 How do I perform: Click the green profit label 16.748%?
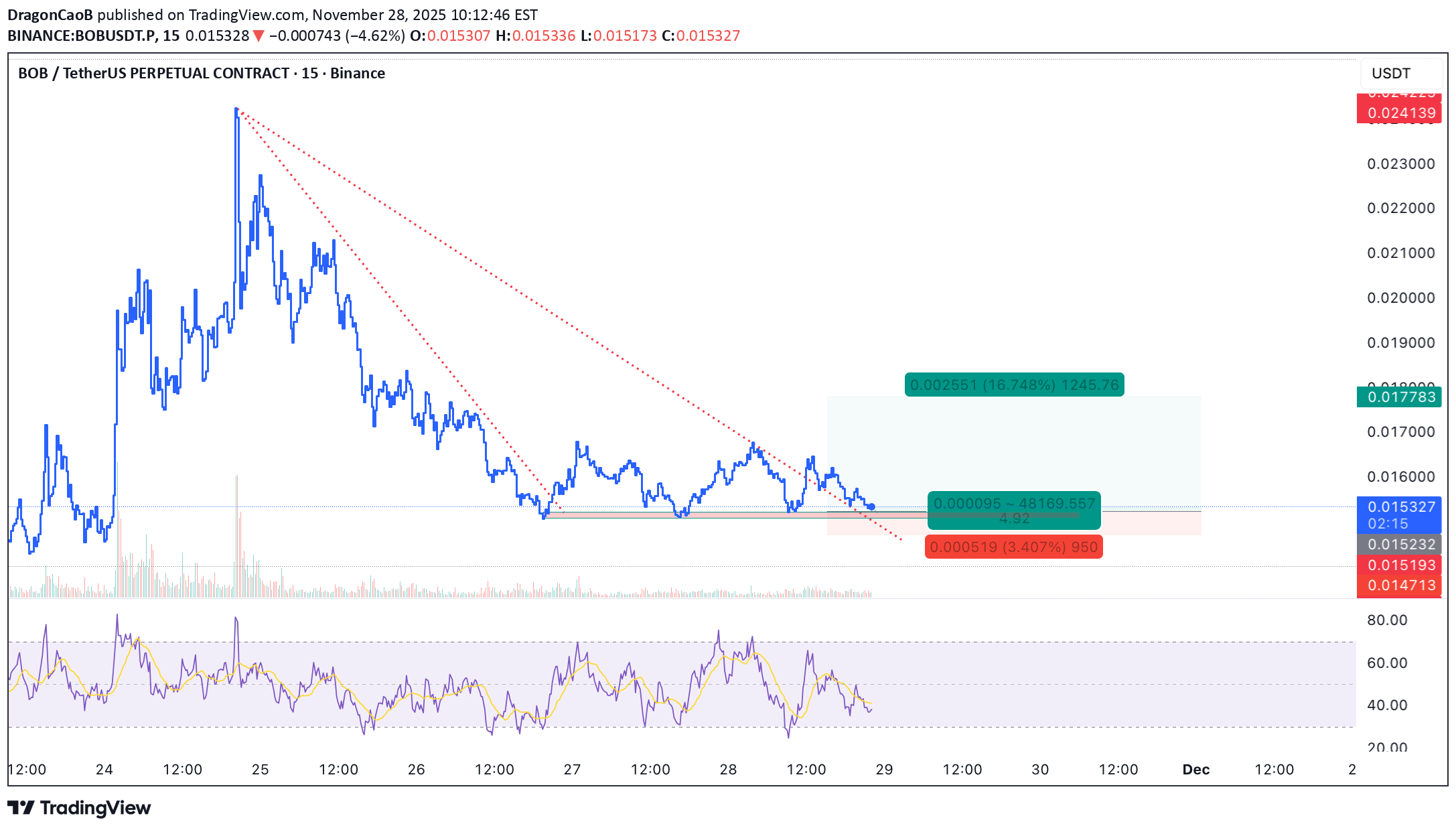pos(1014,385)
